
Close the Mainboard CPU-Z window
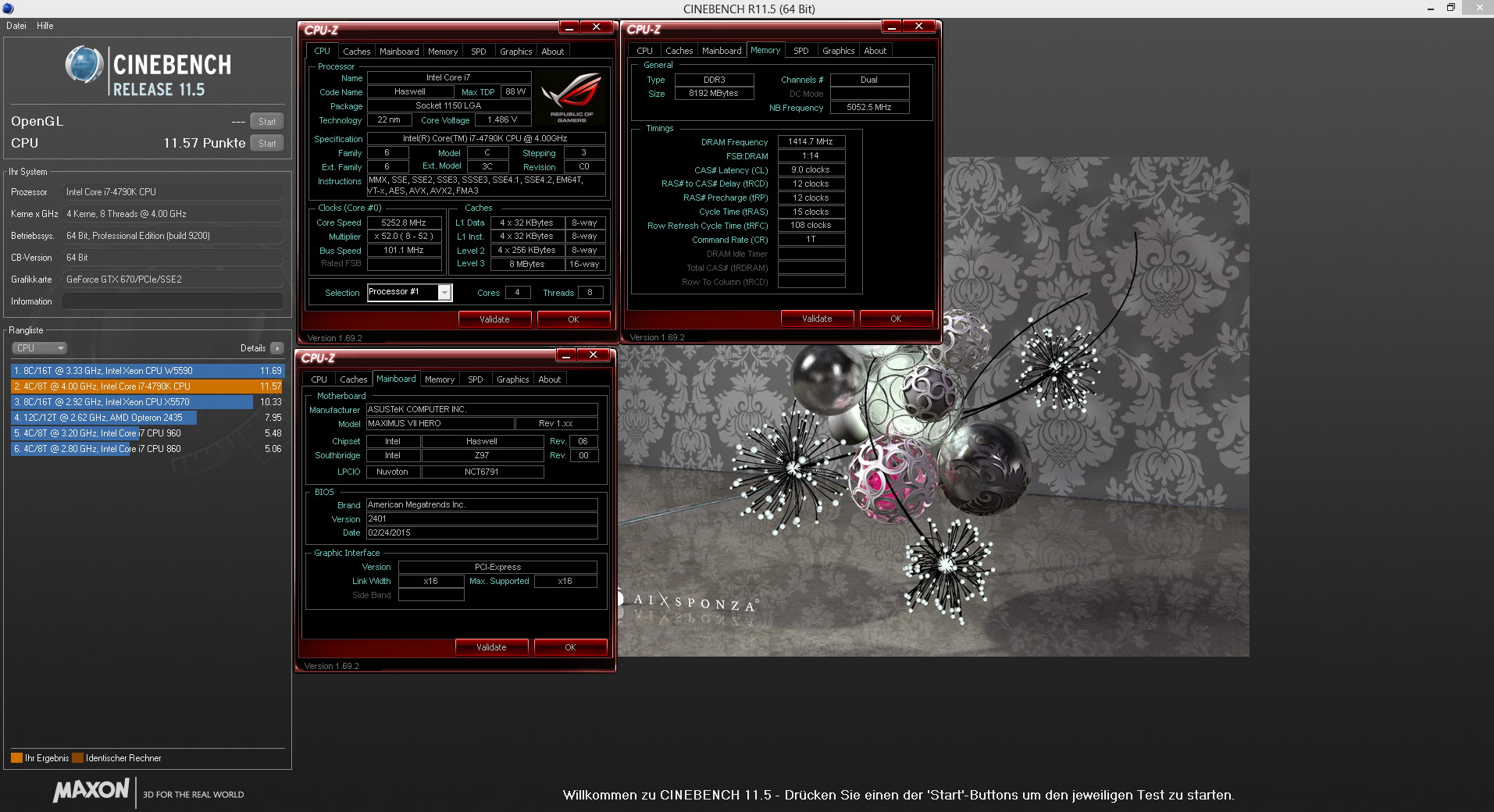[594, 355]
